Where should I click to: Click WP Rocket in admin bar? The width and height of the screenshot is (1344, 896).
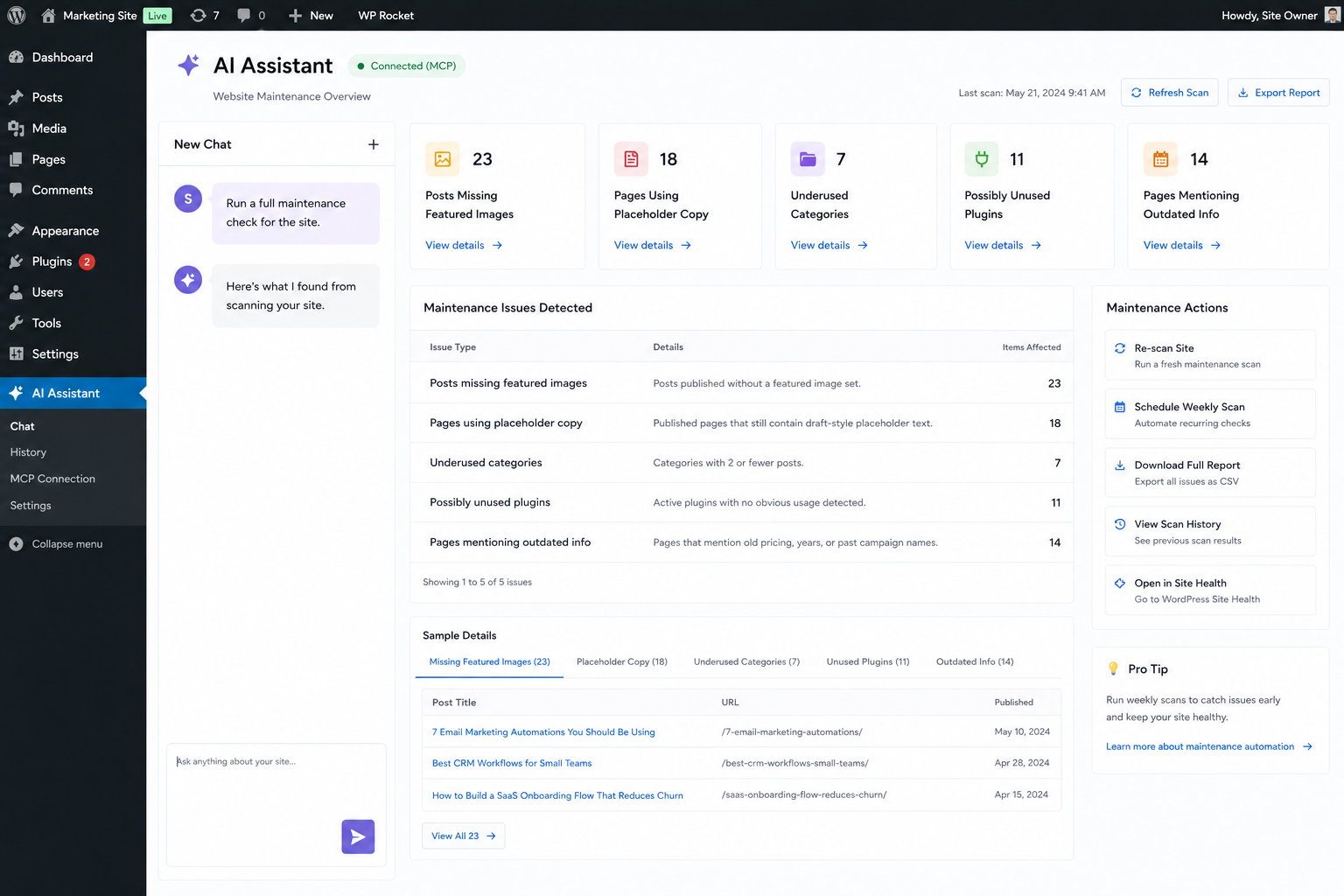(x=386, y=15)
